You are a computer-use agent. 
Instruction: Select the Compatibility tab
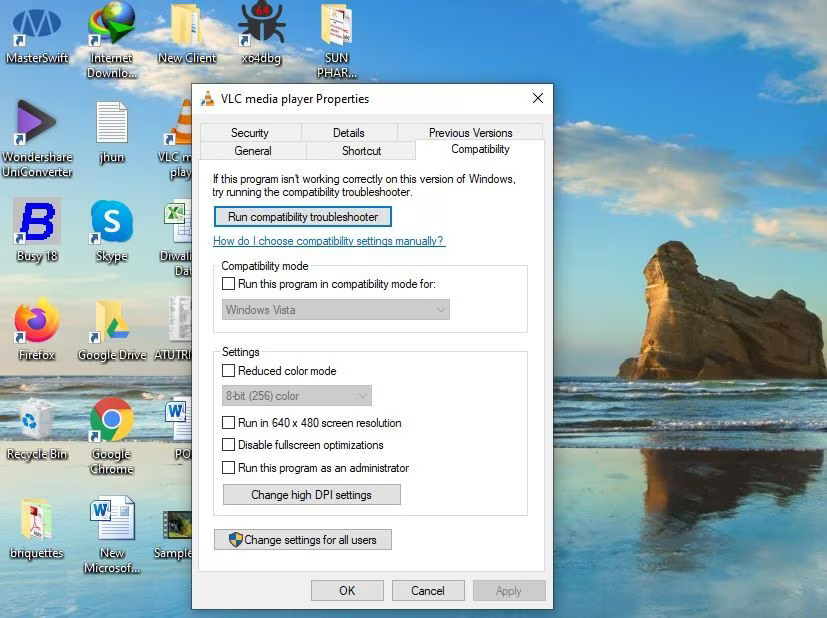[x=480, y=149]
